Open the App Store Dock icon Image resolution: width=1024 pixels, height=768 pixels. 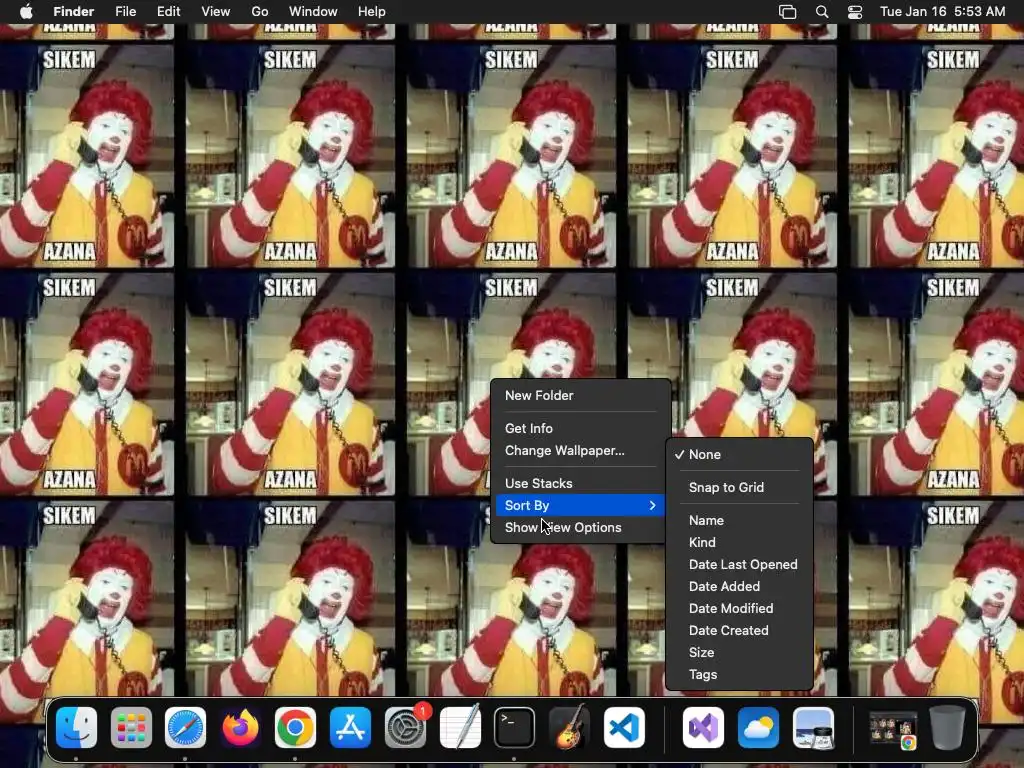pos(350,728)
